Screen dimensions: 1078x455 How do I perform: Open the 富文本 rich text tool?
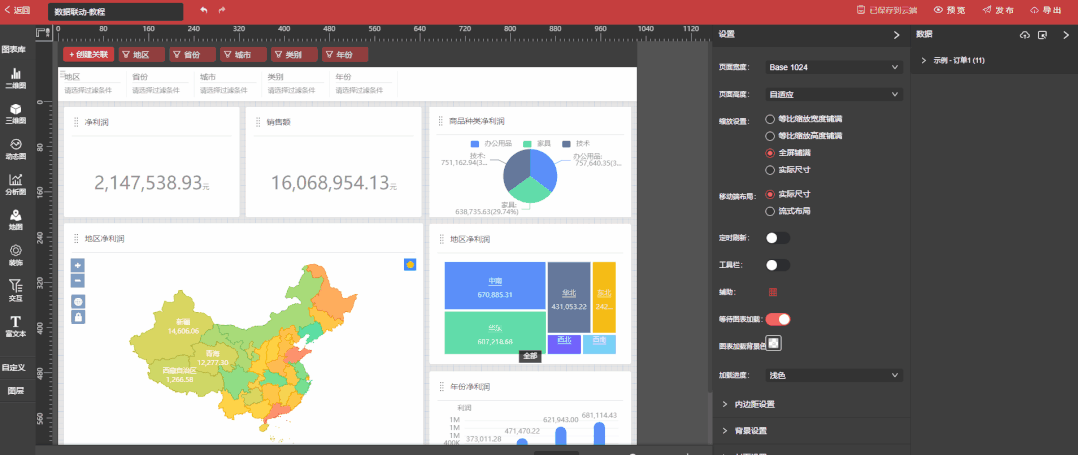coord(16,325)
